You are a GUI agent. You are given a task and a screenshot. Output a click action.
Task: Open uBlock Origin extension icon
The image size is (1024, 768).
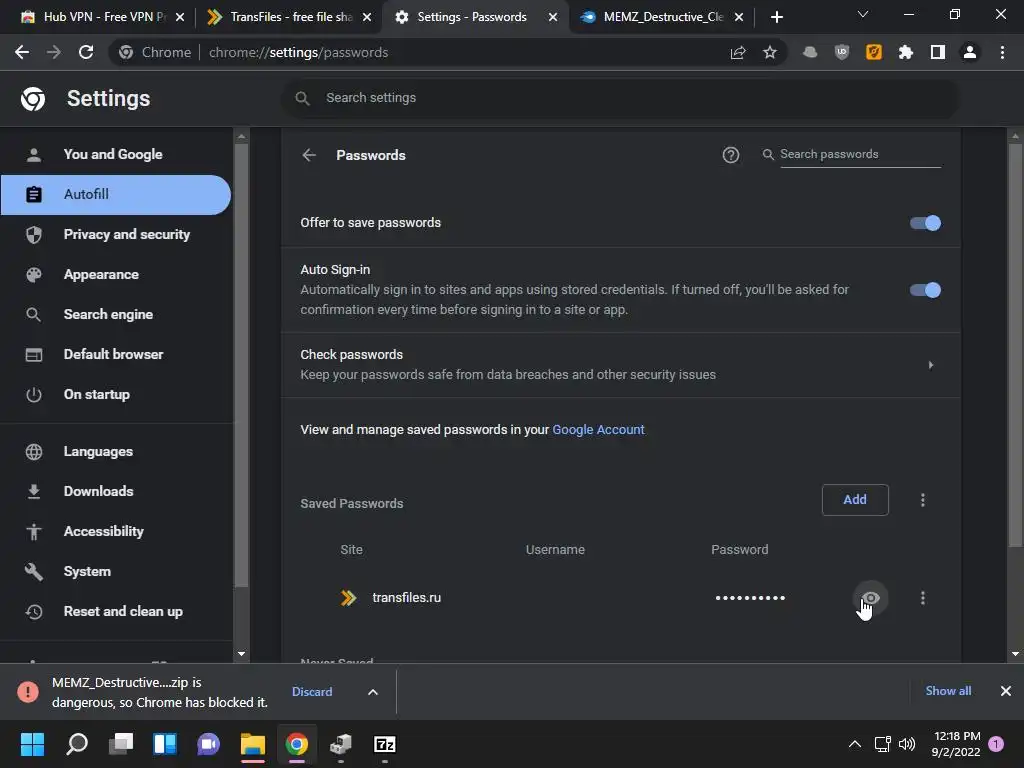click(x=842, y=52)
